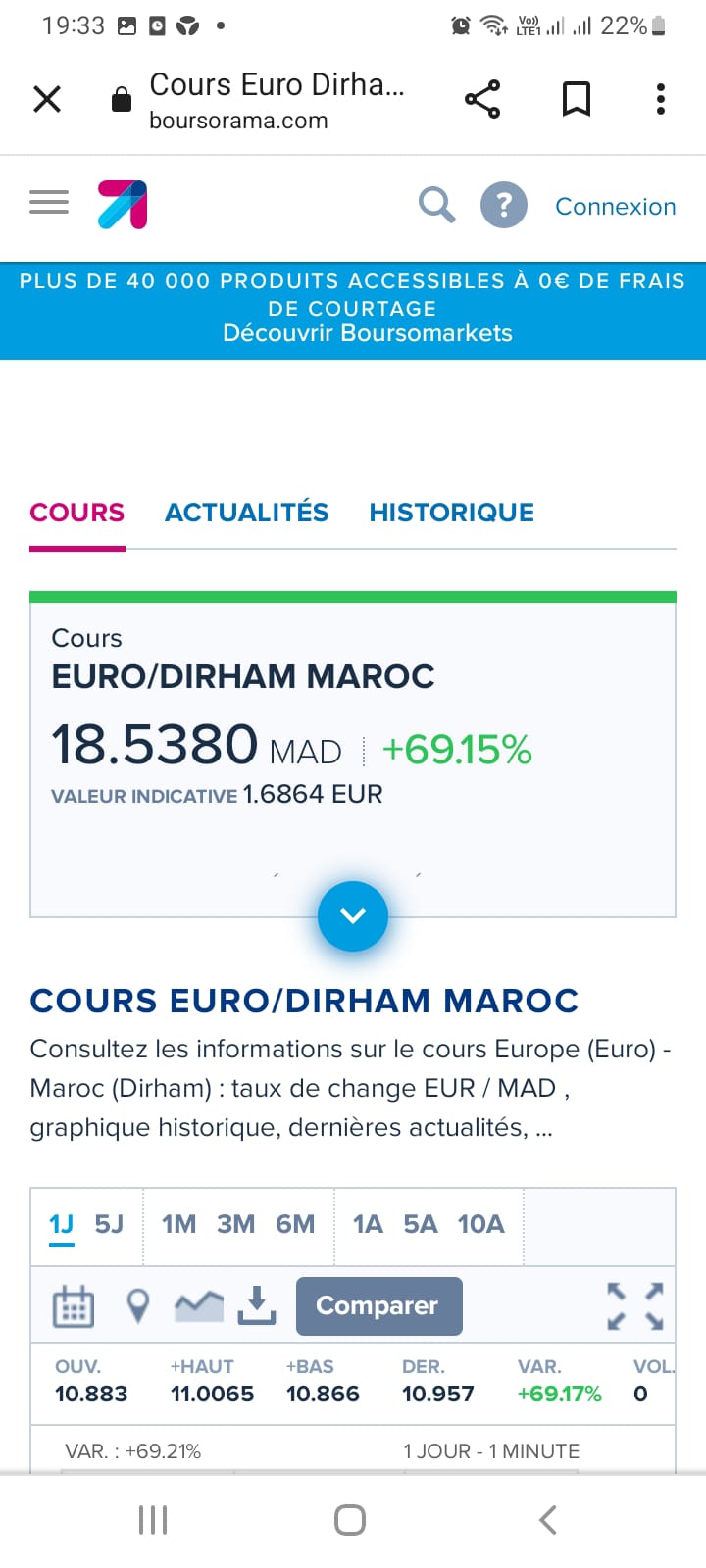Click the help question mark icon
The width and height of the screenshot is (706, 1568).
click(503, 204)
